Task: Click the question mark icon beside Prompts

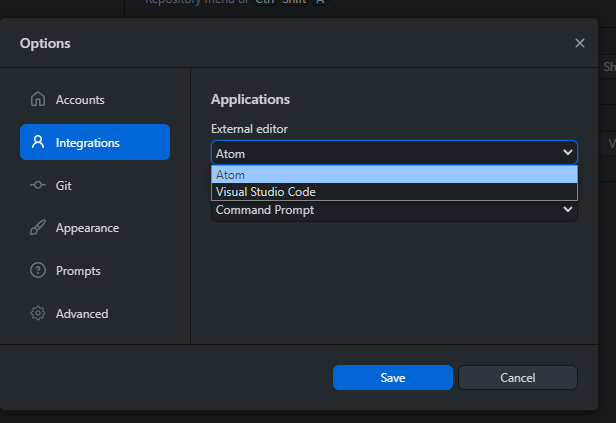Action: [x=38, y=271]
